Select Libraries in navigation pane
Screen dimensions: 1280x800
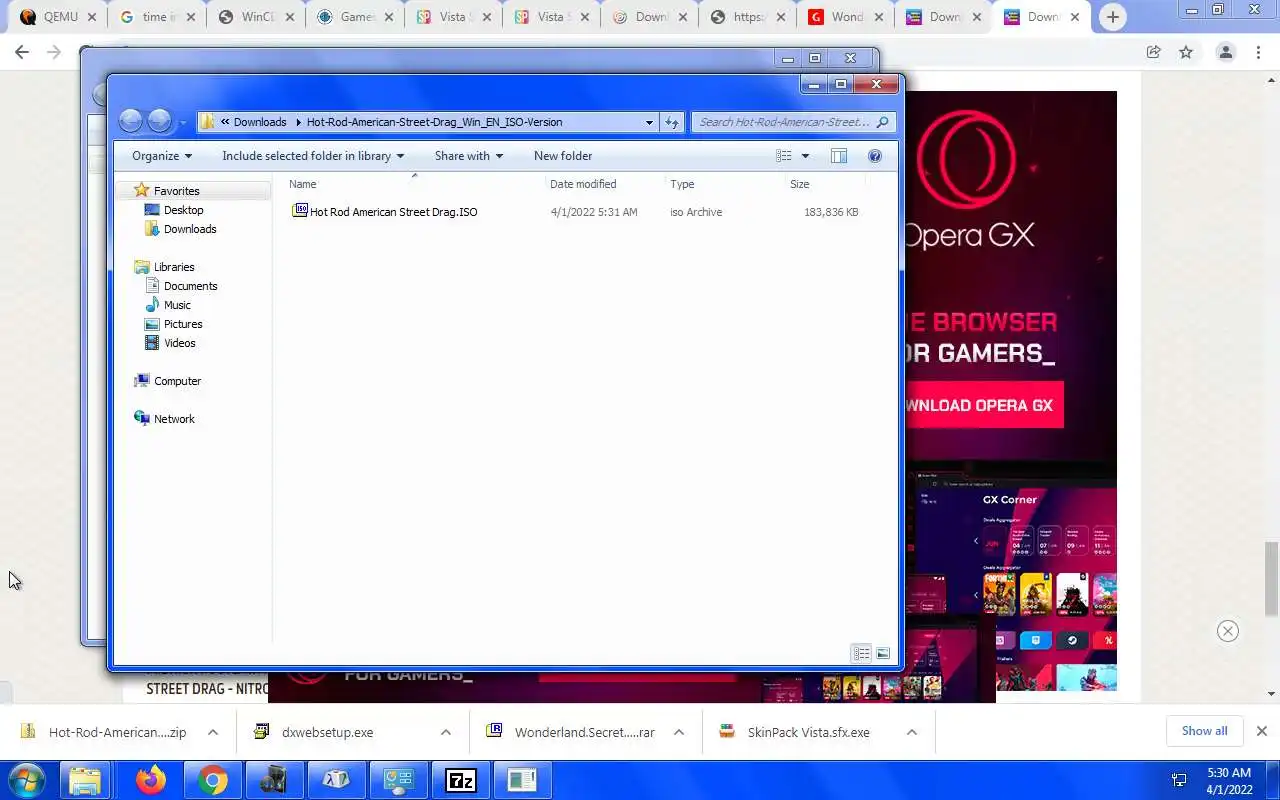click(x=173, y=267)
